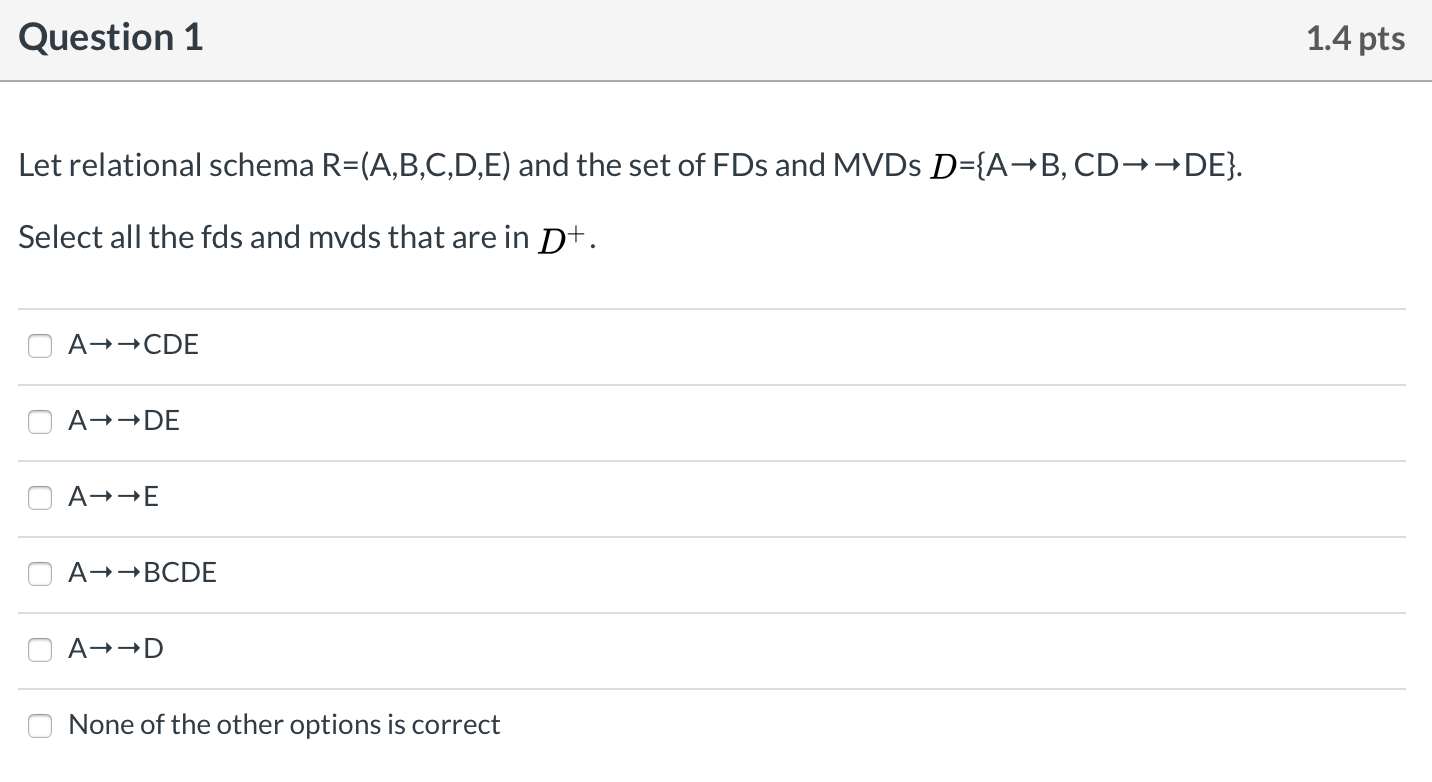Check the A→→CDE answer checkbox
This screenshot has height=782, width=1432.
[40, 346]
